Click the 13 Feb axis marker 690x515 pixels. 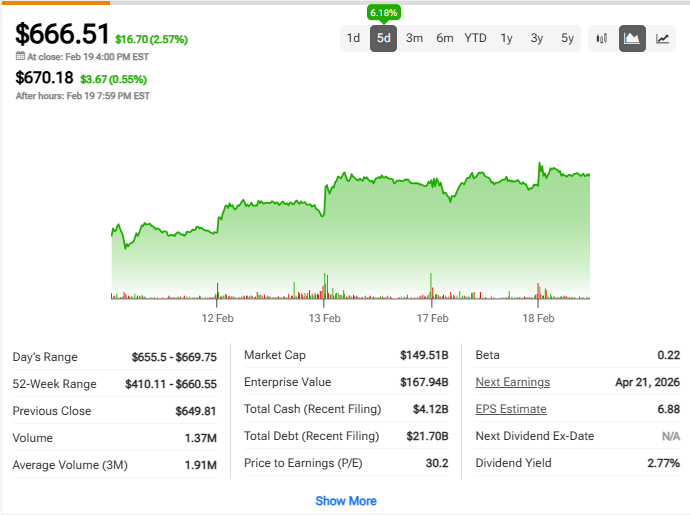tap(324, 318)
